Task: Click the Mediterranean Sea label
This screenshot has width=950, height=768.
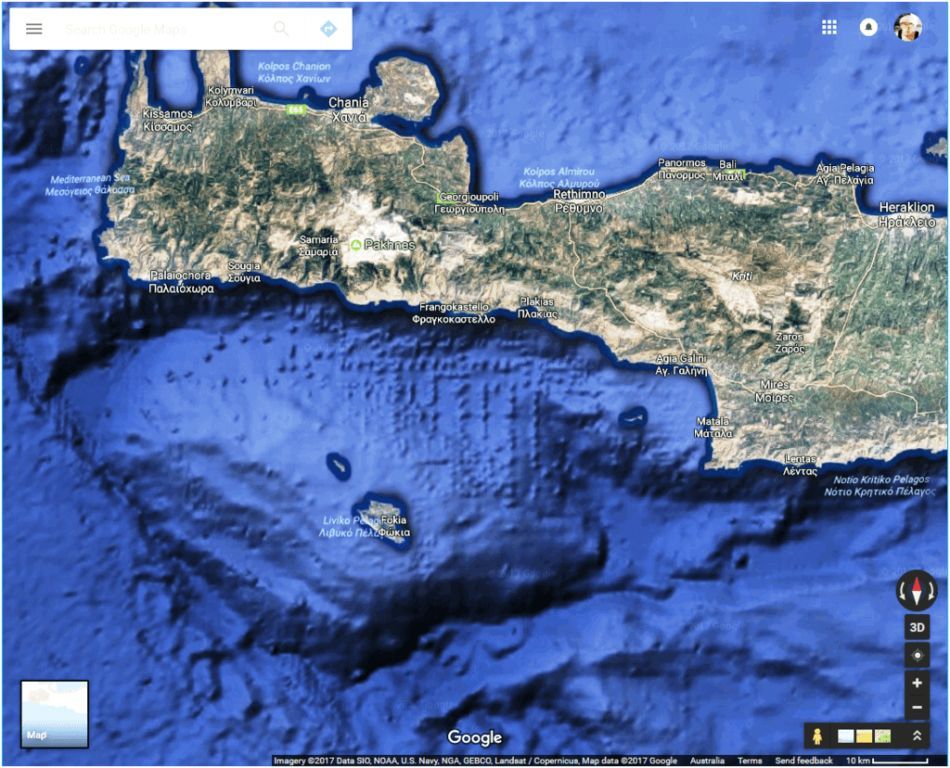Action: coord(90,184)
